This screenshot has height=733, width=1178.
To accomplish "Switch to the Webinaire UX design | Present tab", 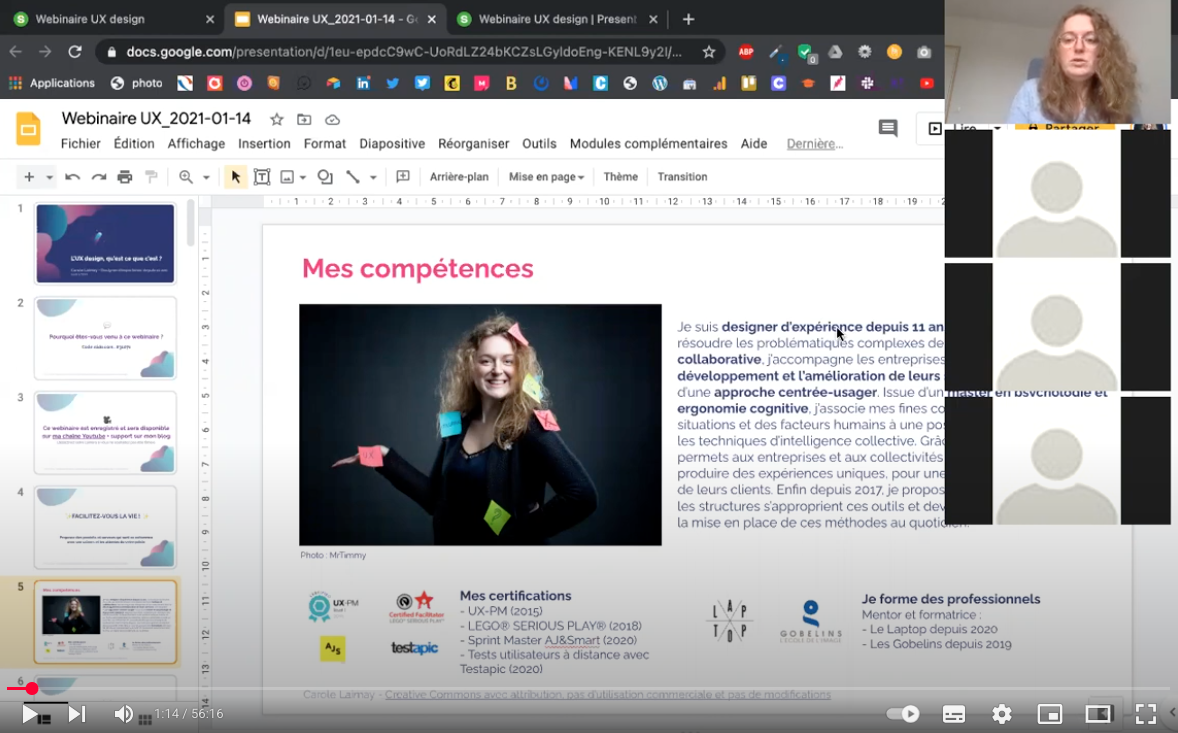I will pyautogui.click(x=557, y=19).
